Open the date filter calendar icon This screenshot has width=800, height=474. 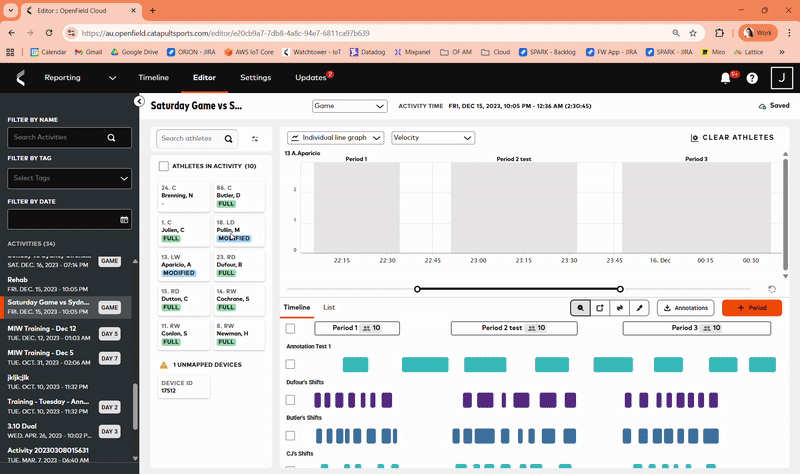[x=124, y=219]
